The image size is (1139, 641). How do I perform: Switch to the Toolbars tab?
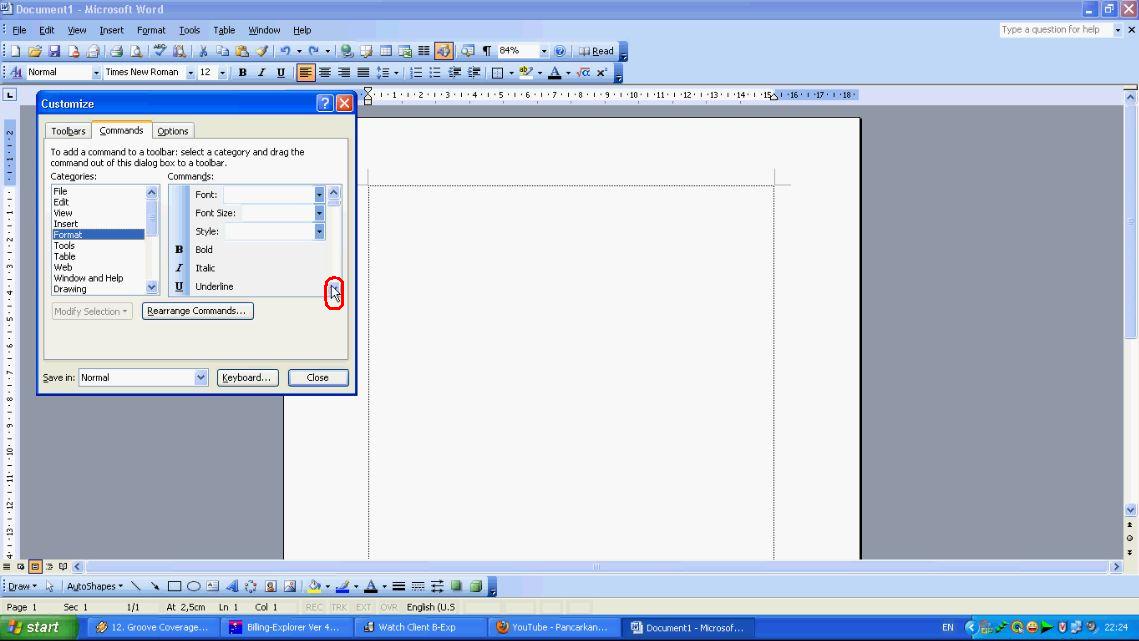coord(68,131)
